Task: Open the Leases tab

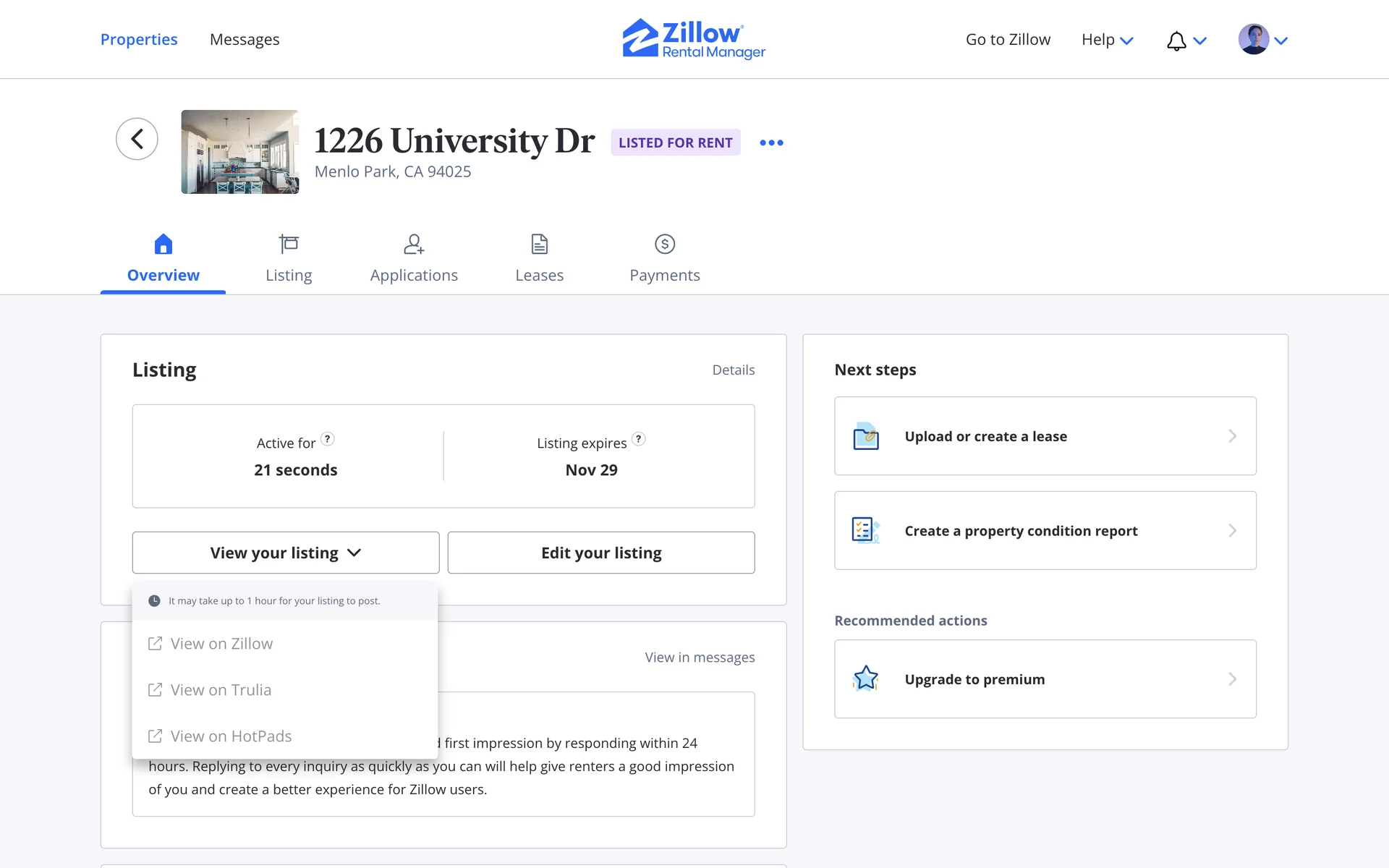Action: point(539,259)
